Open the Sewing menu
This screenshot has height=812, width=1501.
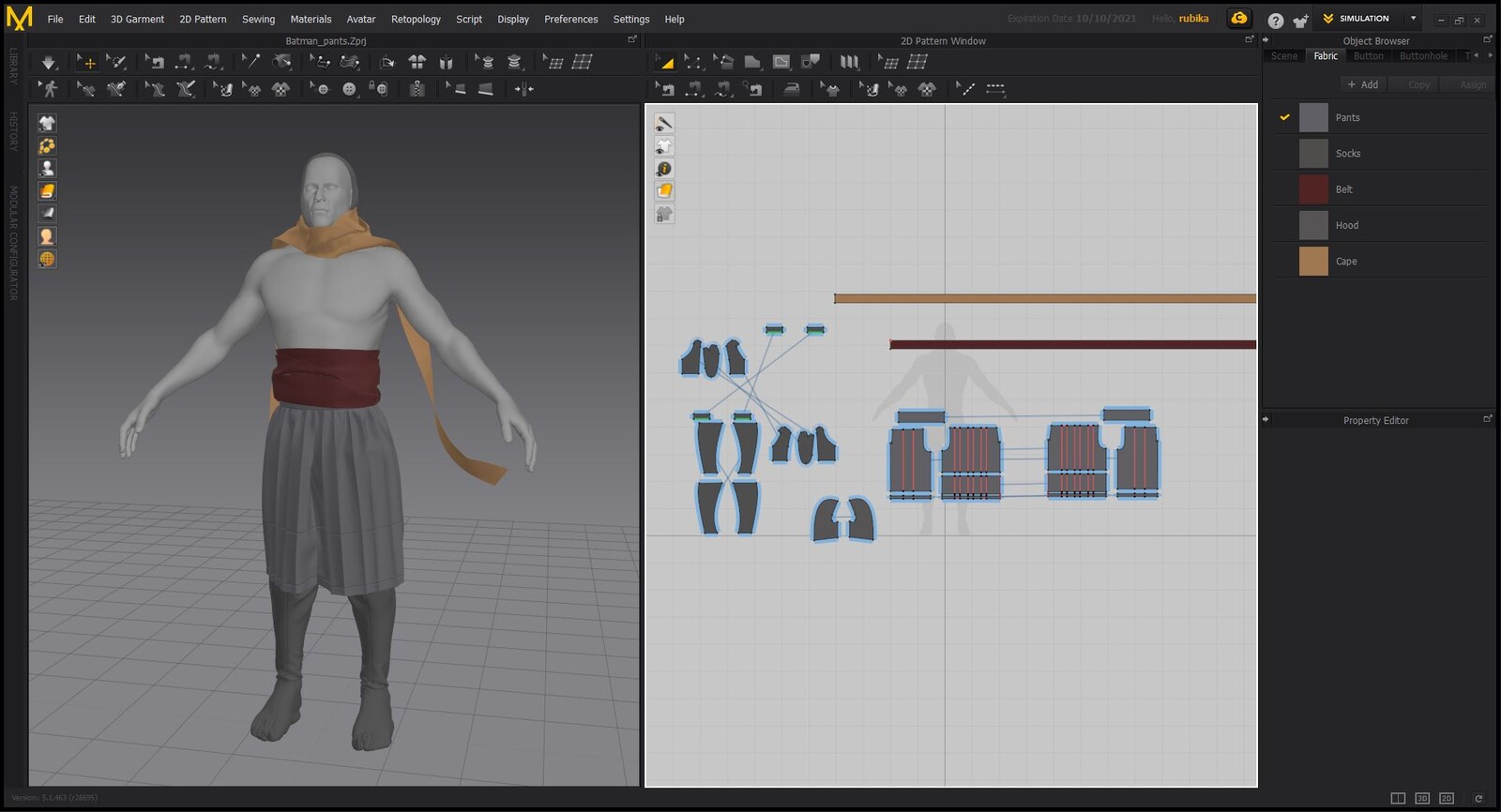258,19
